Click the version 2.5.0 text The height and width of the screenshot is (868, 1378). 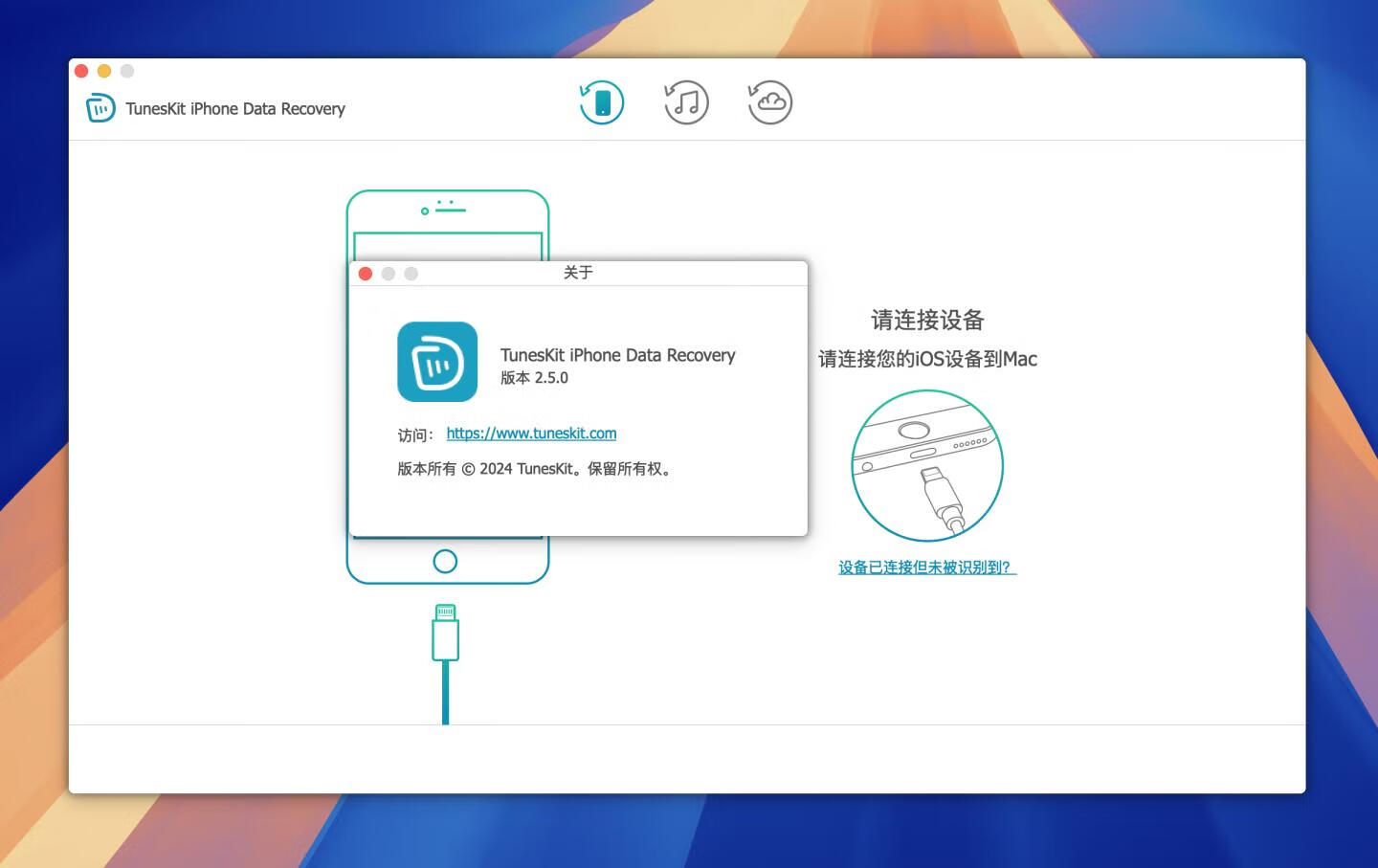pos(534,378)
